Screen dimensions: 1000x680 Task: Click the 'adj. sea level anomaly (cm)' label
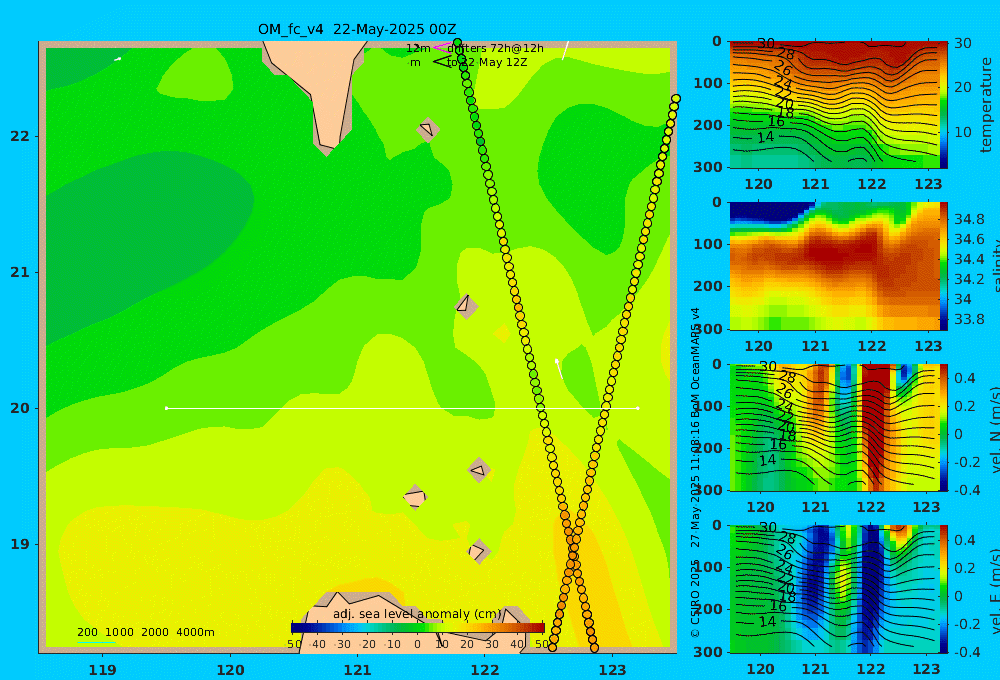tap(417, 614)
